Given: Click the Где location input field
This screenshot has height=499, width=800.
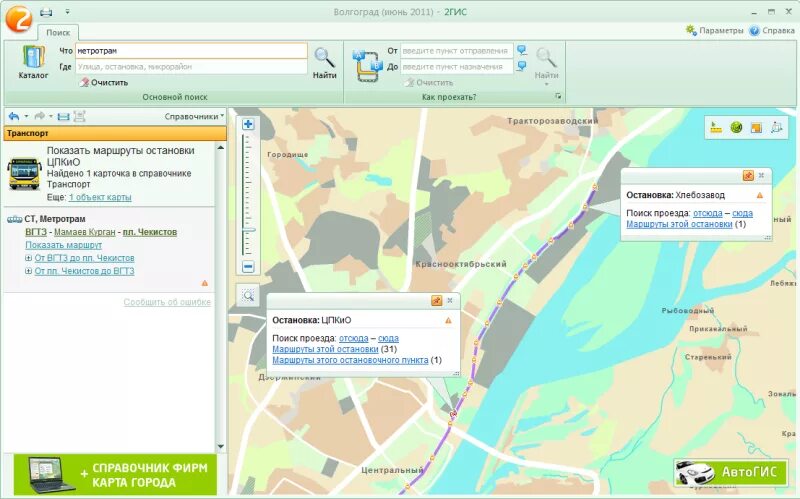Looking at the screenshot, I should pos(191,66).
